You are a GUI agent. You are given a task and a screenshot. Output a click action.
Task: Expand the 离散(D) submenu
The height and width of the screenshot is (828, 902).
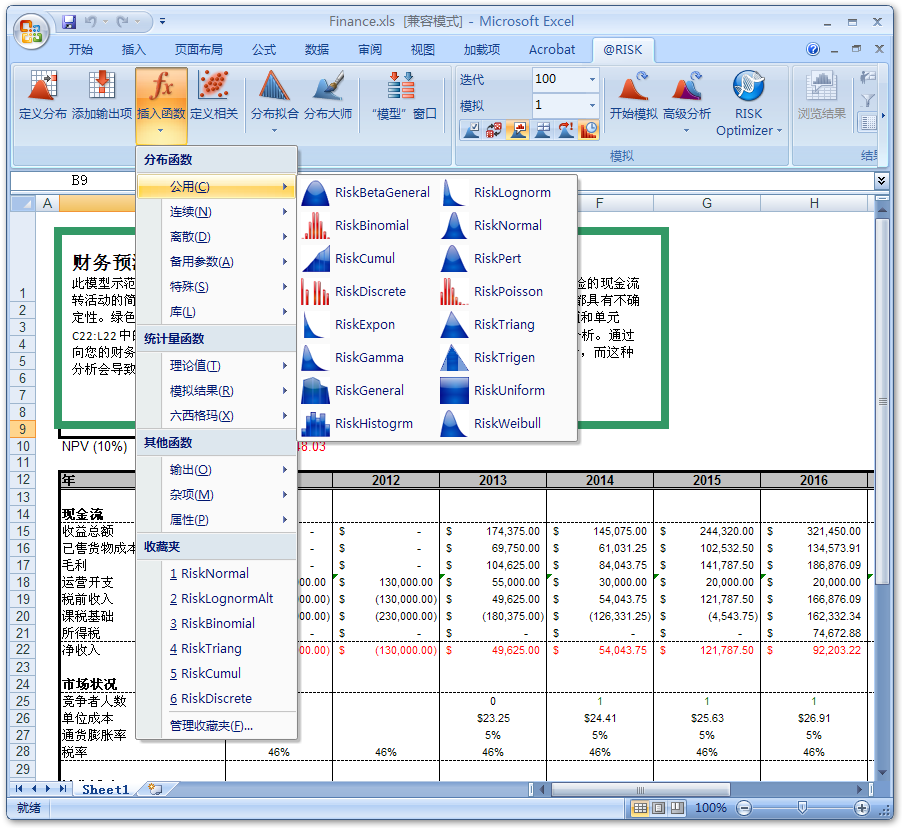tap(217, 236)
